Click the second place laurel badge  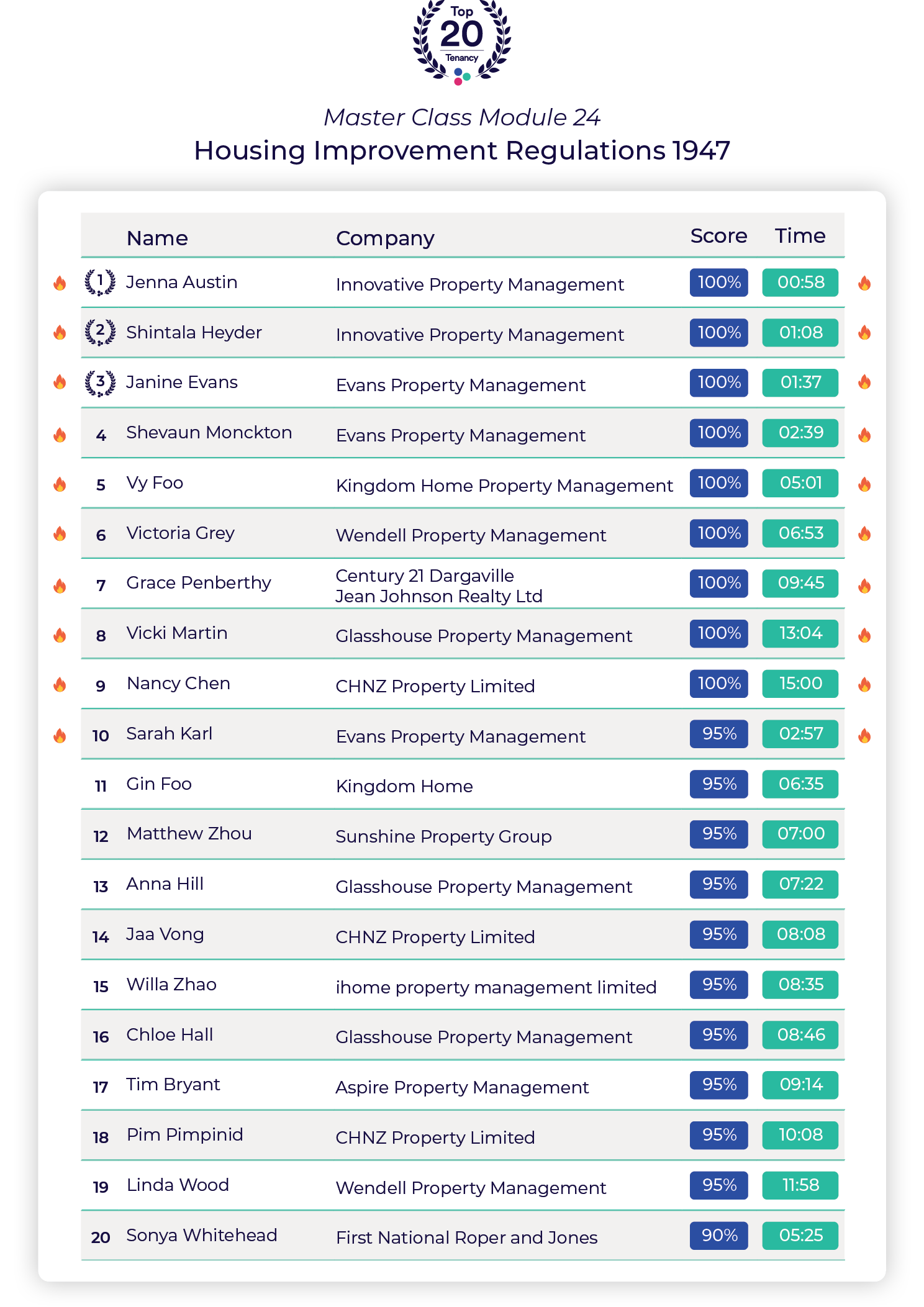pos(100,332)
